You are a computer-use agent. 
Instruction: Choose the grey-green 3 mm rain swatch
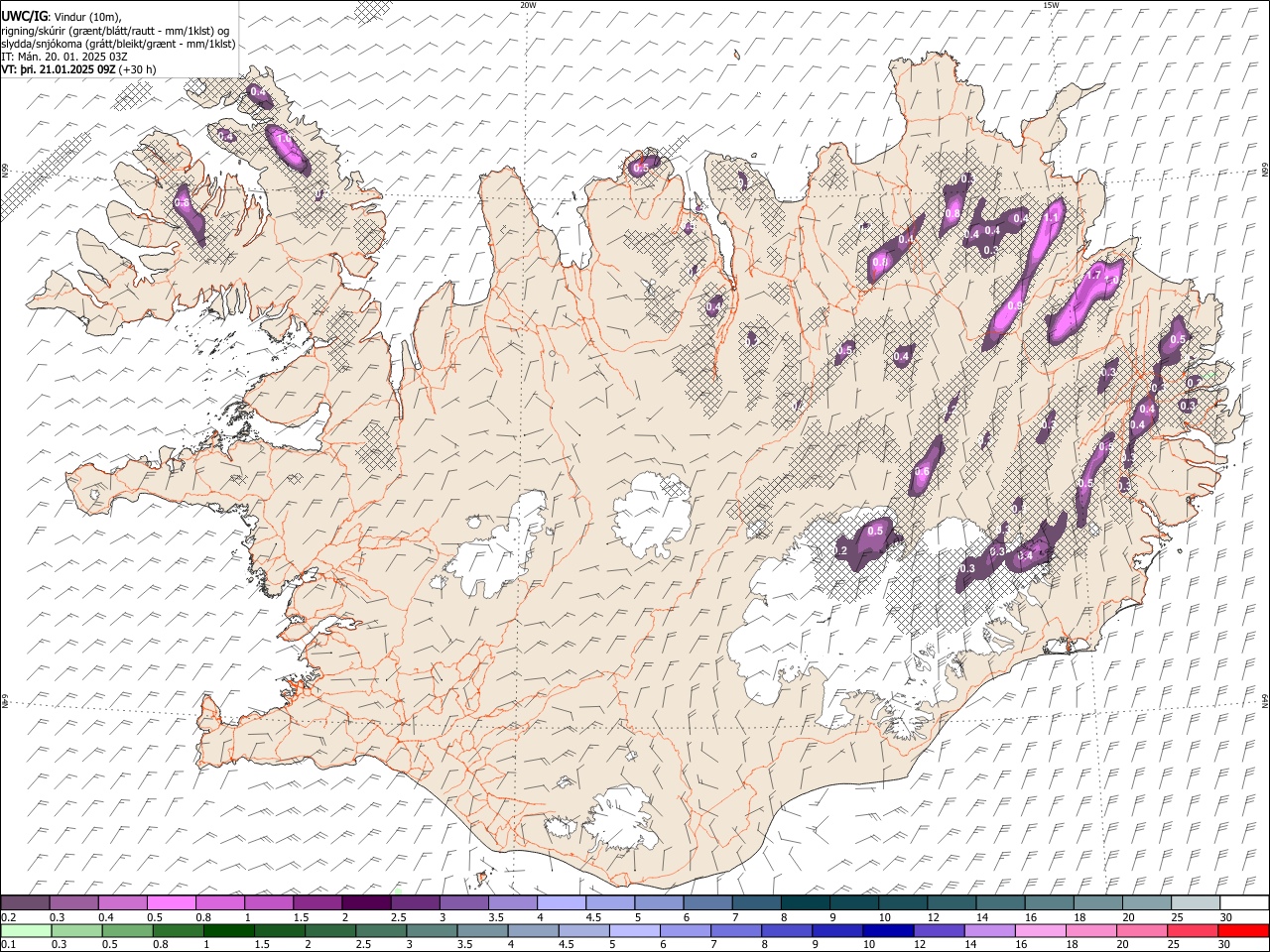pos(431,930)
